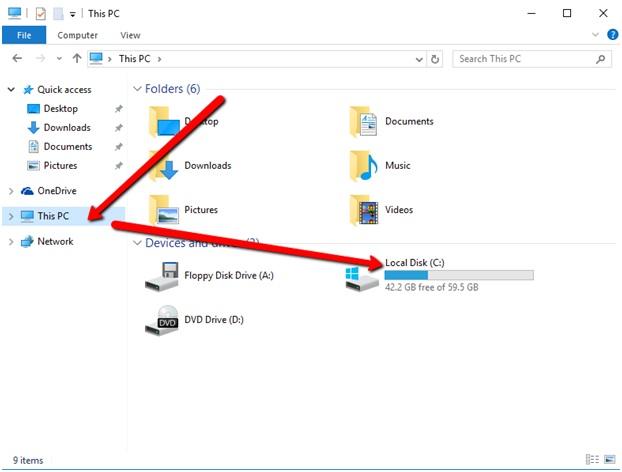Click the 'DVD Drive (D:)' label
622x472 pixels.
coord(214,320)
